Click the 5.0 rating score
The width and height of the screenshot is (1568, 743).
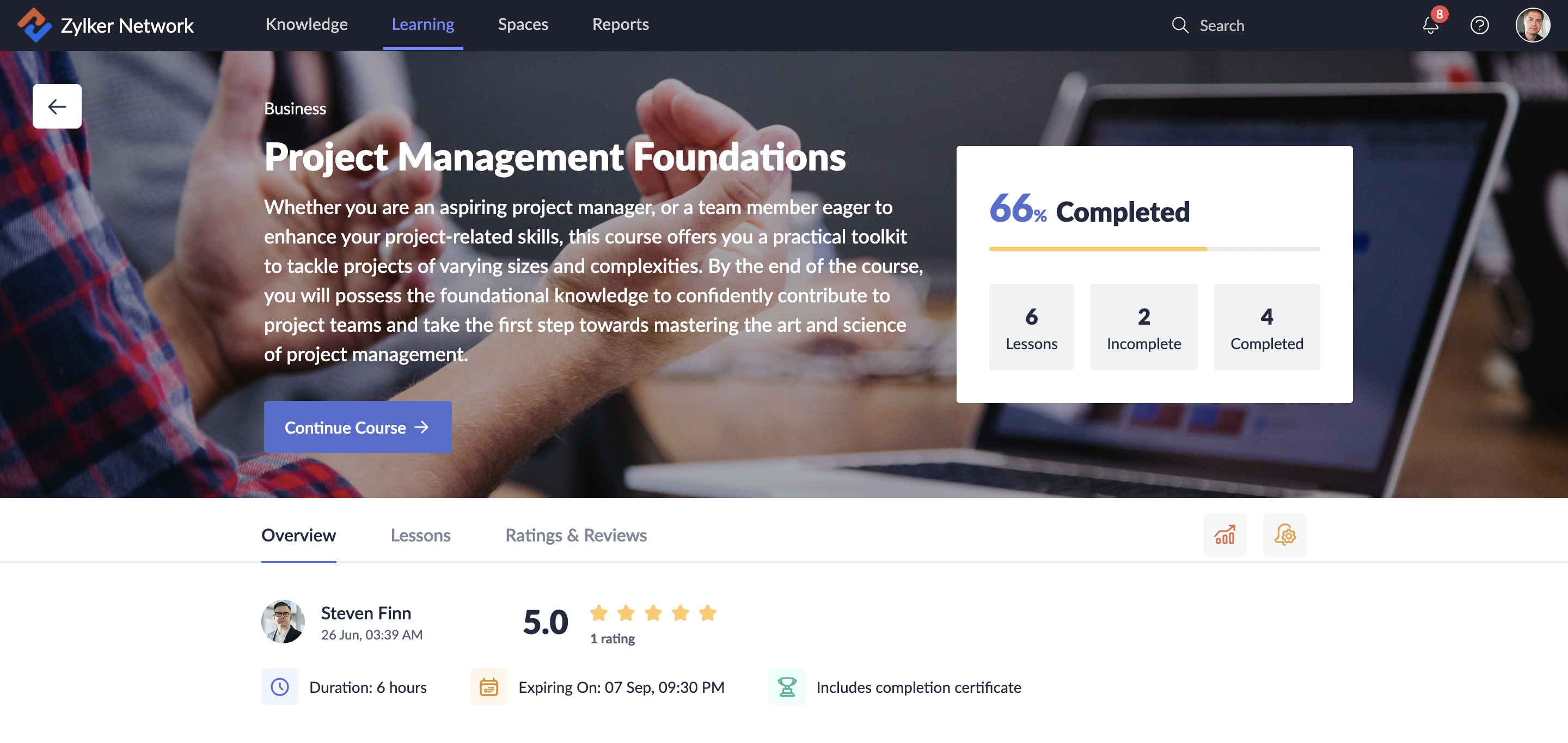(x=546, y=622)
